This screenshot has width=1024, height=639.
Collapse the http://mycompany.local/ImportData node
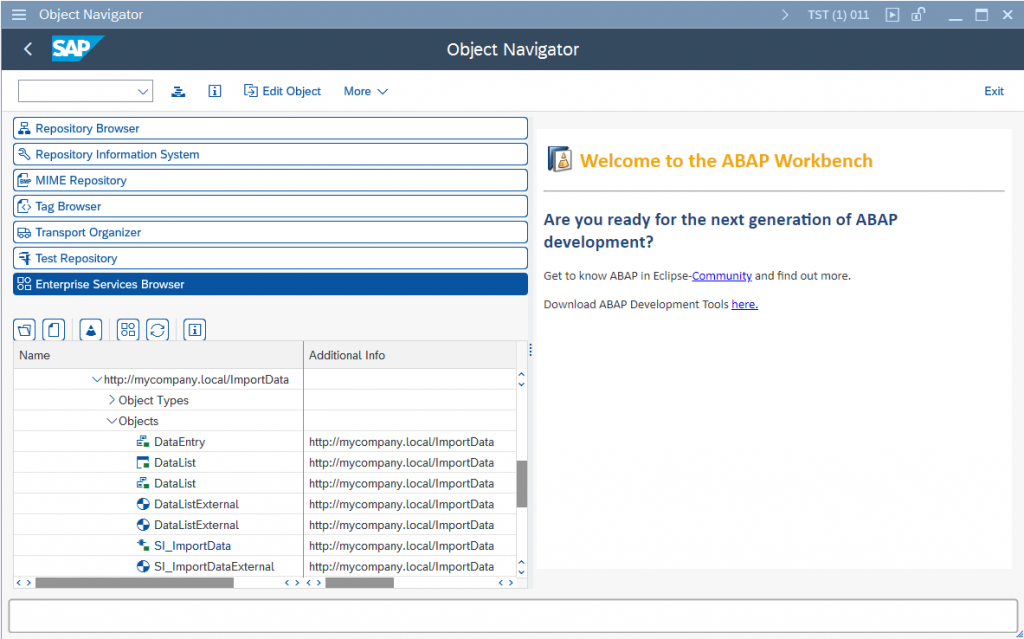[97, 380]
